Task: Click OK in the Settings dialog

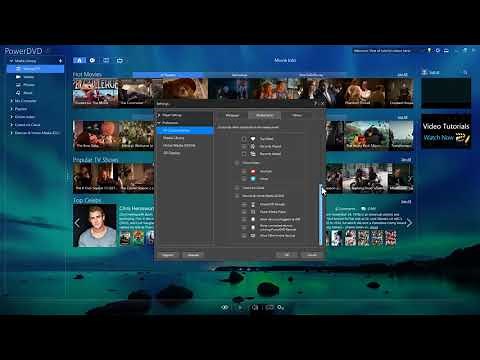Action: click(287, 255)
